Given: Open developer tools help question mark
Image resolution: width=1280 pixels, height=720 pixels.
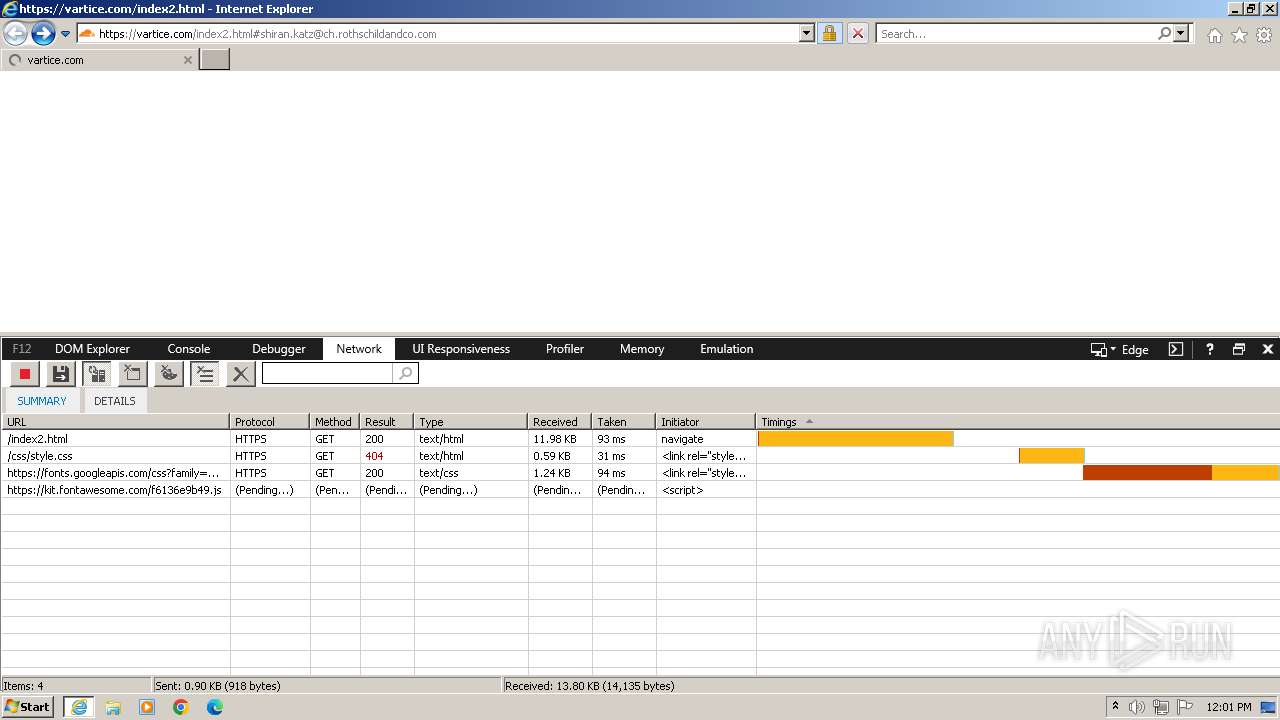Looking at the screenshot, I should click(x=1209, y=349).
